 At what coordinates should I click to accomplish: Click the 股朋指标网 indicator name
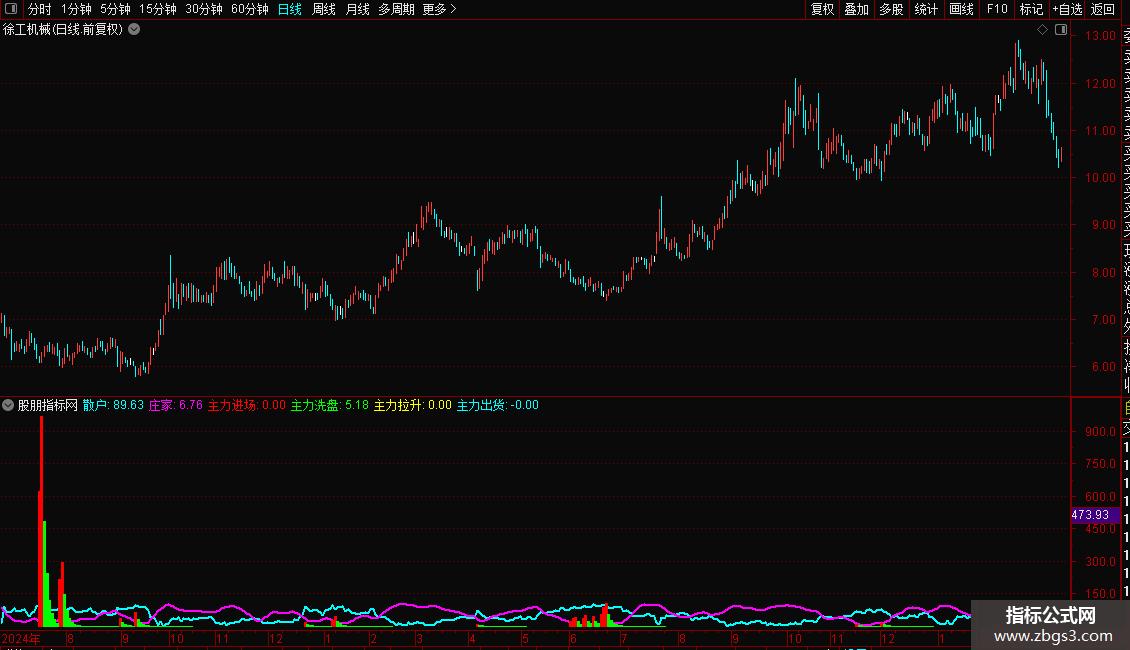48,405
